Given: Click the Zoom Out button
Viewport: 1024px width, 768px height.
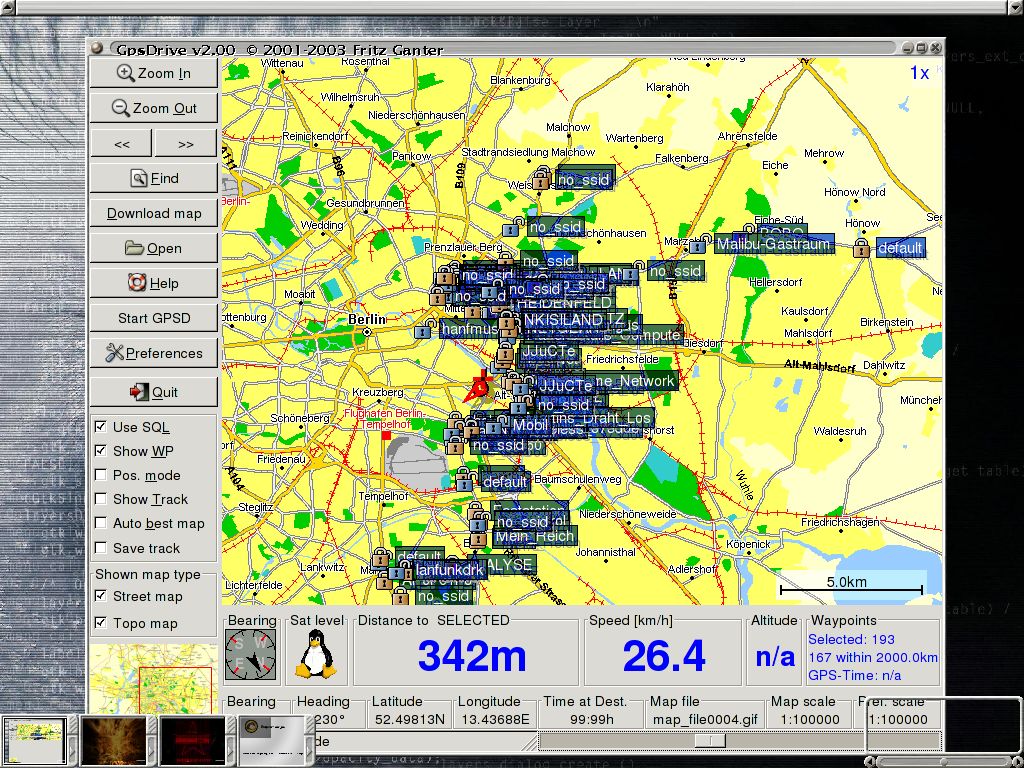Looking at the screenshot, I should [x=153, y=108].
